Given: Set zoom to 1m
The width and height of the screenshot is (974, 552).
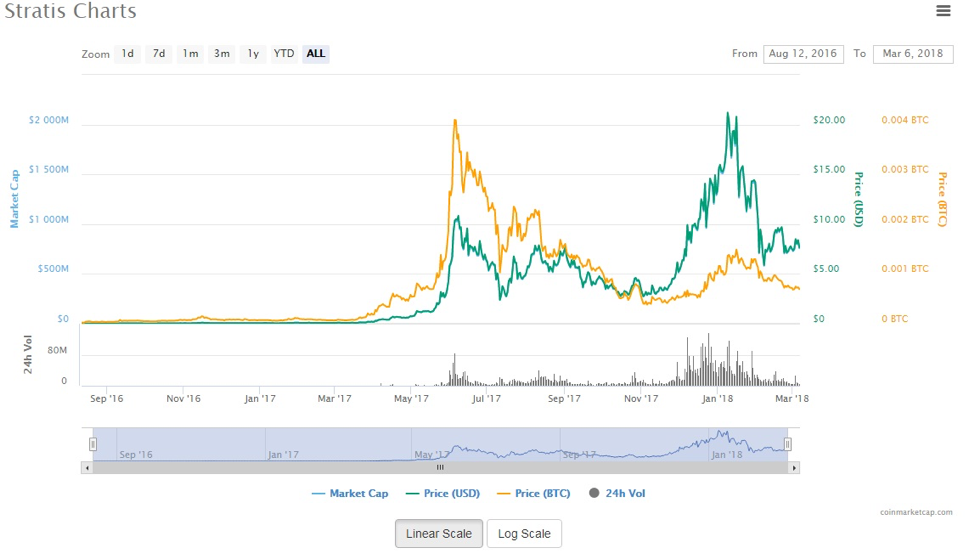Looking at the screenshot, I should (190, 54).
